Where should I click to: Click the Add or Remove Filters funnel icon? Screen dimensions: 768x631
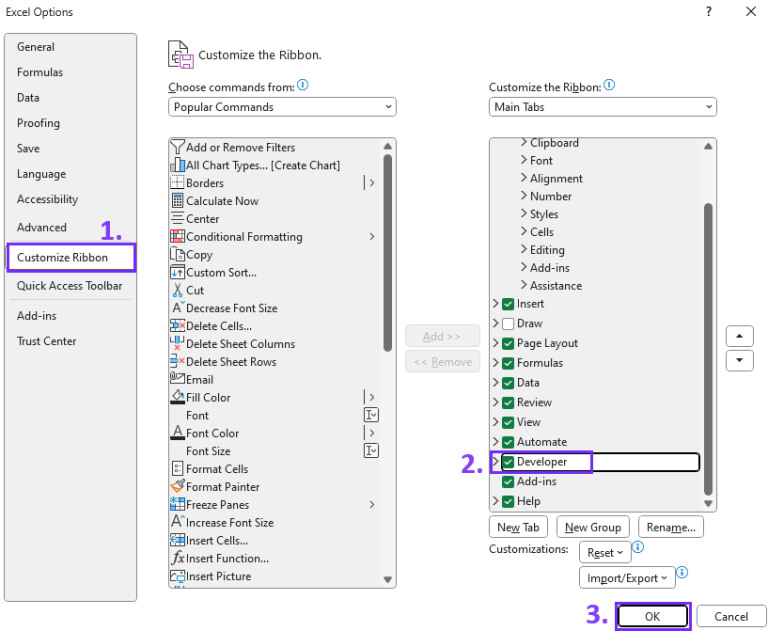(178, 147)
